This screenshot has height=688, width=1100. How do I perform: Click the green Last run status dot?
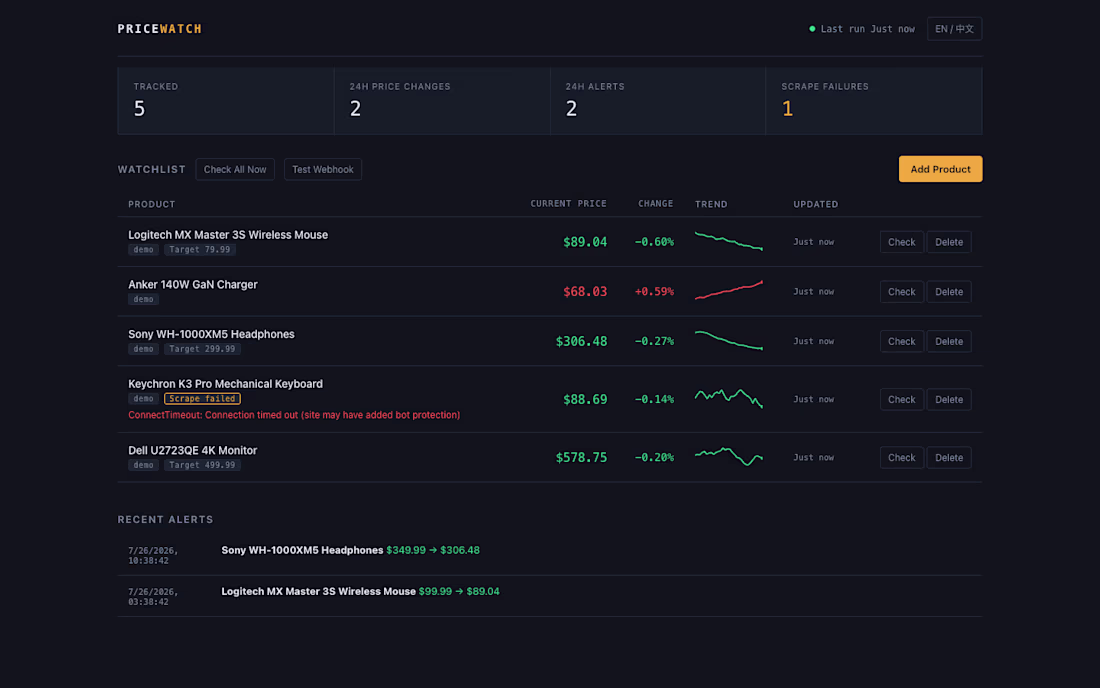[x=812, y=29]
